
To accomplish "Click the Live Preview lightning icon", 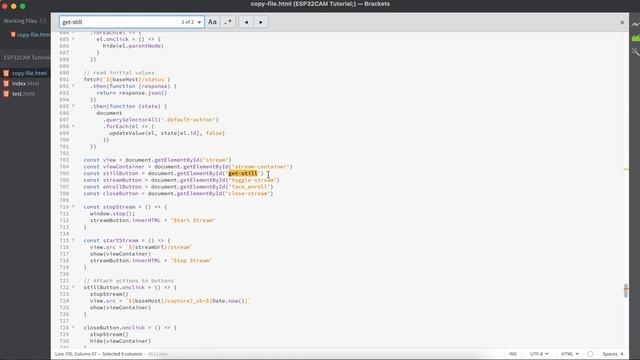I will pos(636,24).
